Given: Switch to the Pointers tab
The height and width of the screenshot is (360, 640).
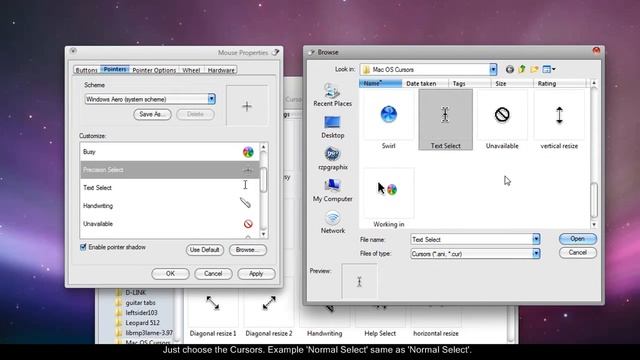Looking at the screenshot, I should pos(115,69).
